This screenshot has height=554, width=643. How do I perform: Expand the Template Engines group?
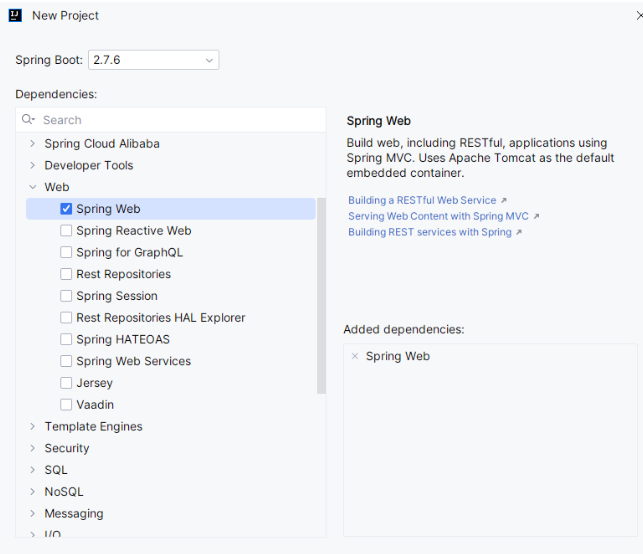(33, 426)
